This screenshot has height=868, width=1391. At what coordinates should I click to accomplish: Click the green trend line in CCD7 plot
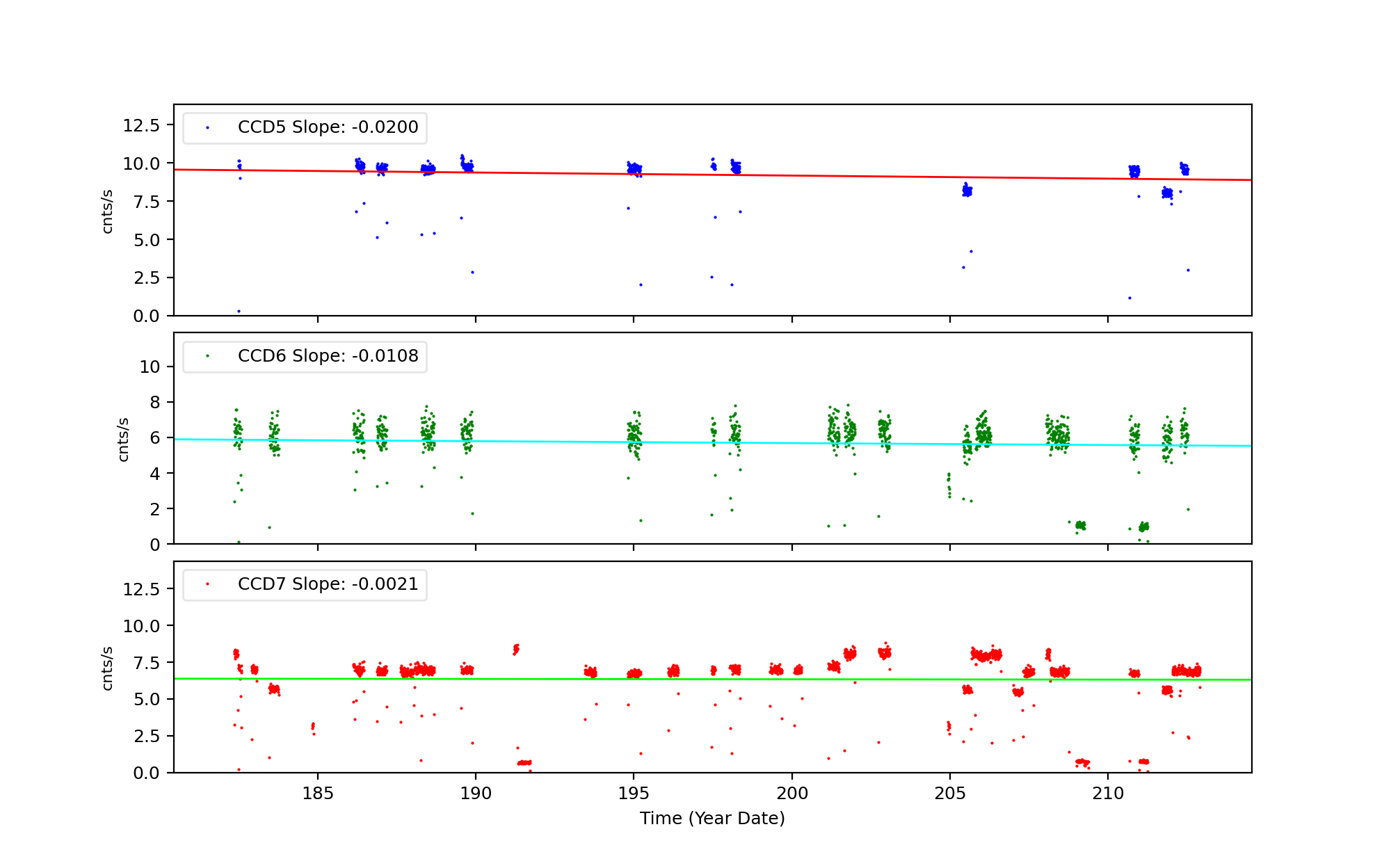[765, 680]
